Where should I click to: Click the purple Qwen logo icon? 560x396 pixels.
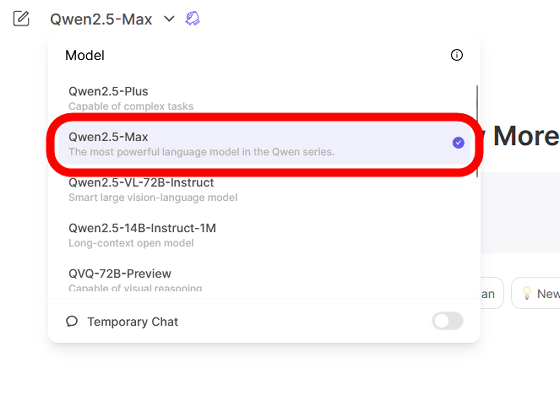click(x=192, y=19)
